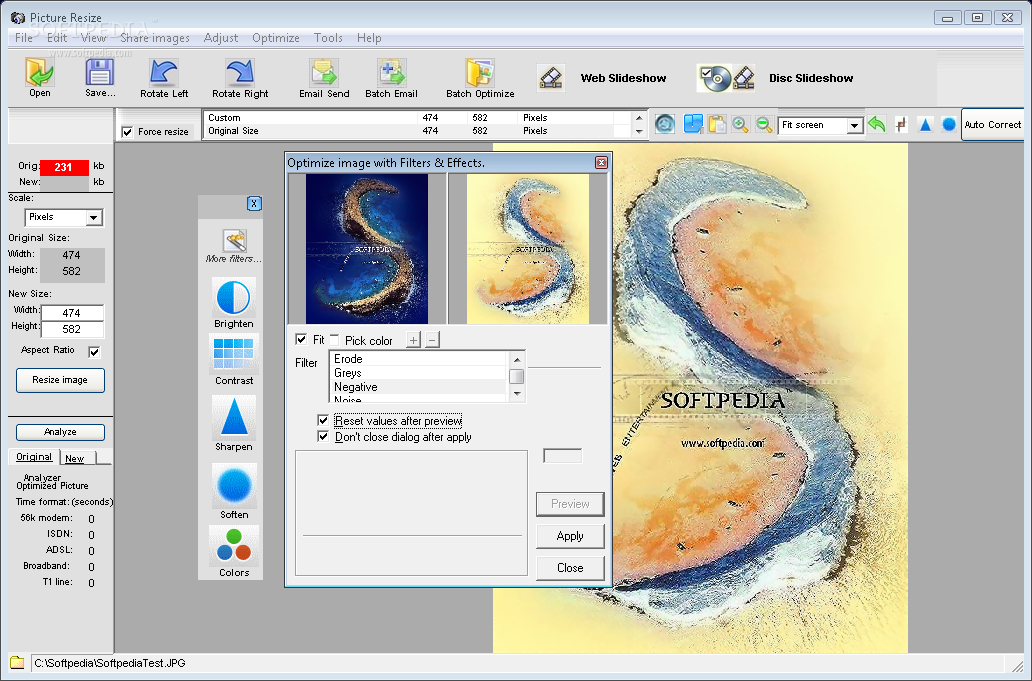This screenshot has height=681, width=1032.
Task: Apply the Soften filter in side panel
Action: 234,492
